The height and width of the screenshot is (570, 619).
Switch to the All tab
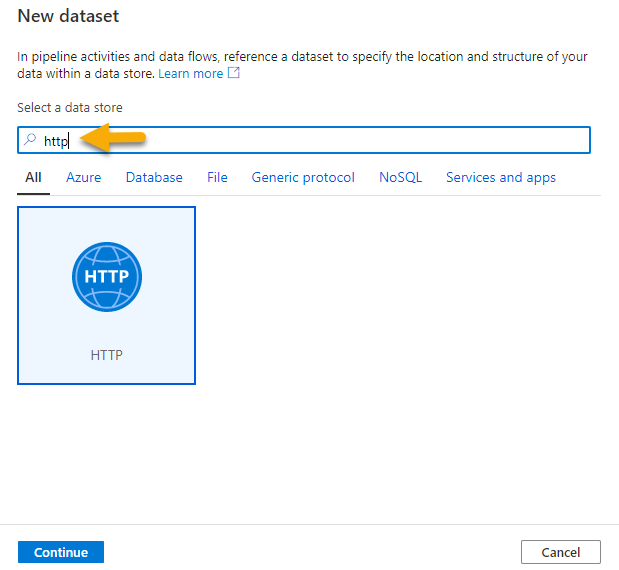[x=34, y=178]
